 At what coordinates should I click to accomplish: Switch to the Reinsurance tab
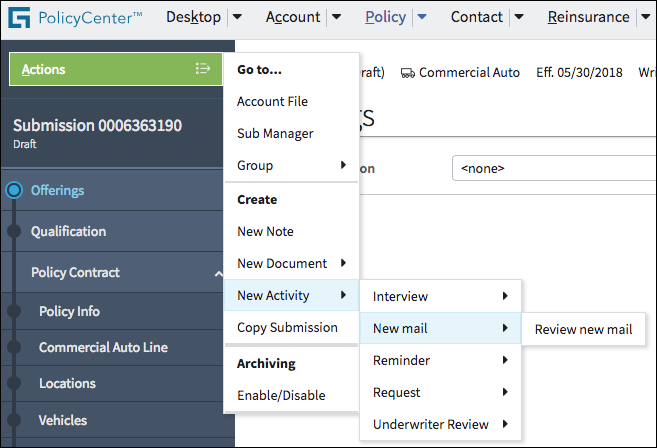(589, 17)
